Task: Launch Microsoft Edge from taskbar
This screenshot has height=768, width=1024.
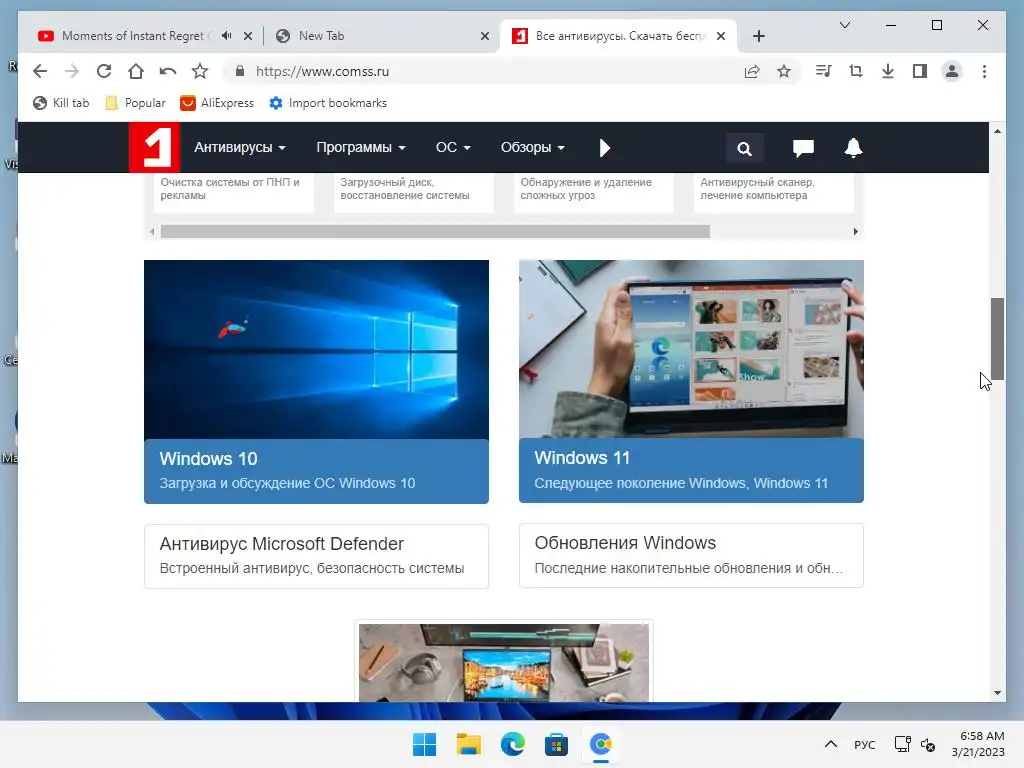Action: 513,744
